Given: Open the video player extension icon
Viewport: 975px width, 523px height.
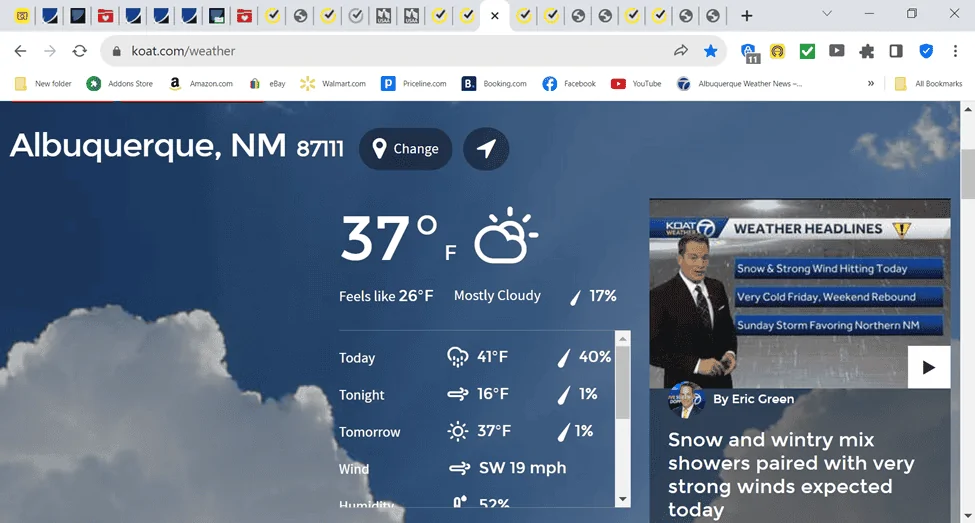Looking at the screenshot, I should [837, 50].
